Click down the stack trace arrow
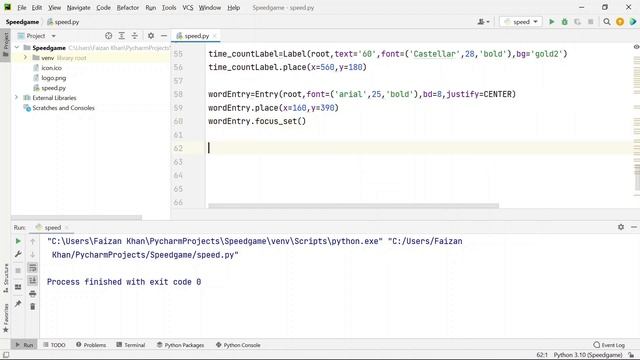 33,254
